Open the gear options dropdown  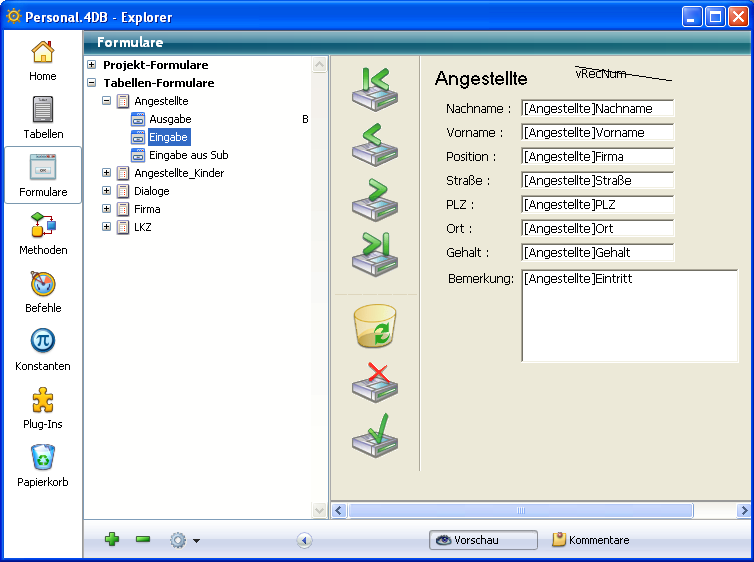pos(184,540)
